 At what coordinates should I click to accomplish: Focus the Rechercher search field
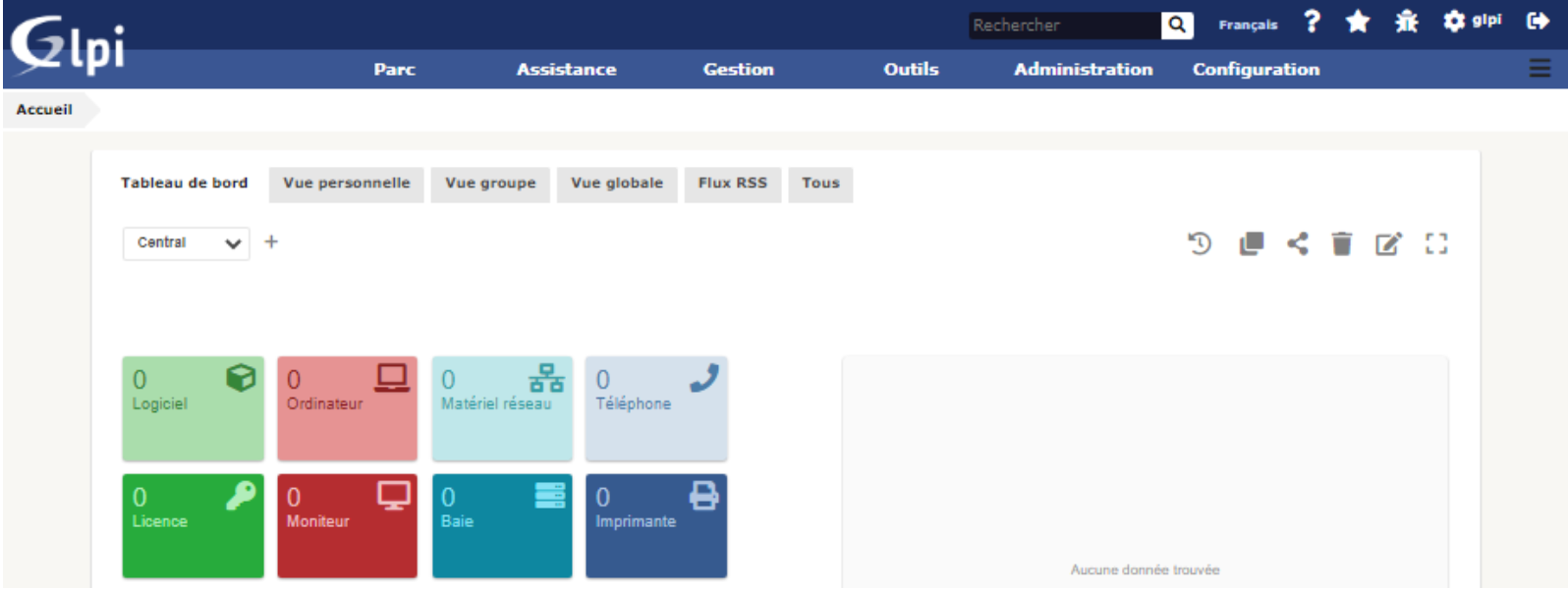[1065, 25]
